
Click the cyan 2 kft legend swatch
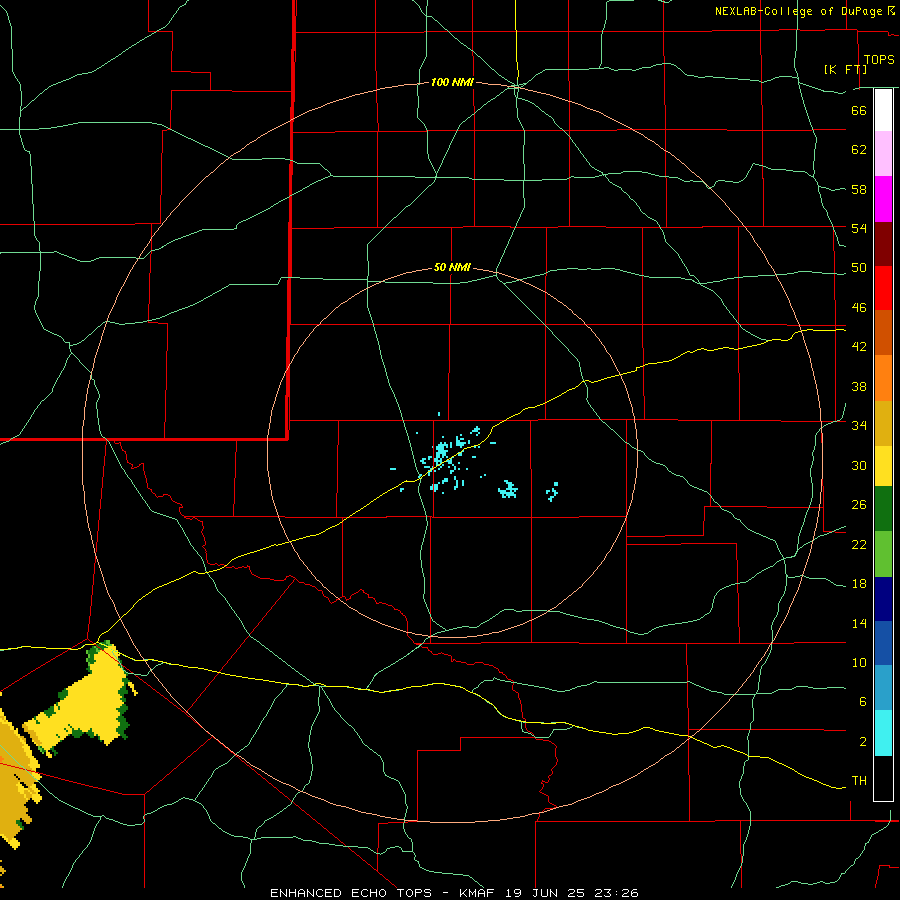coord(883,733)
